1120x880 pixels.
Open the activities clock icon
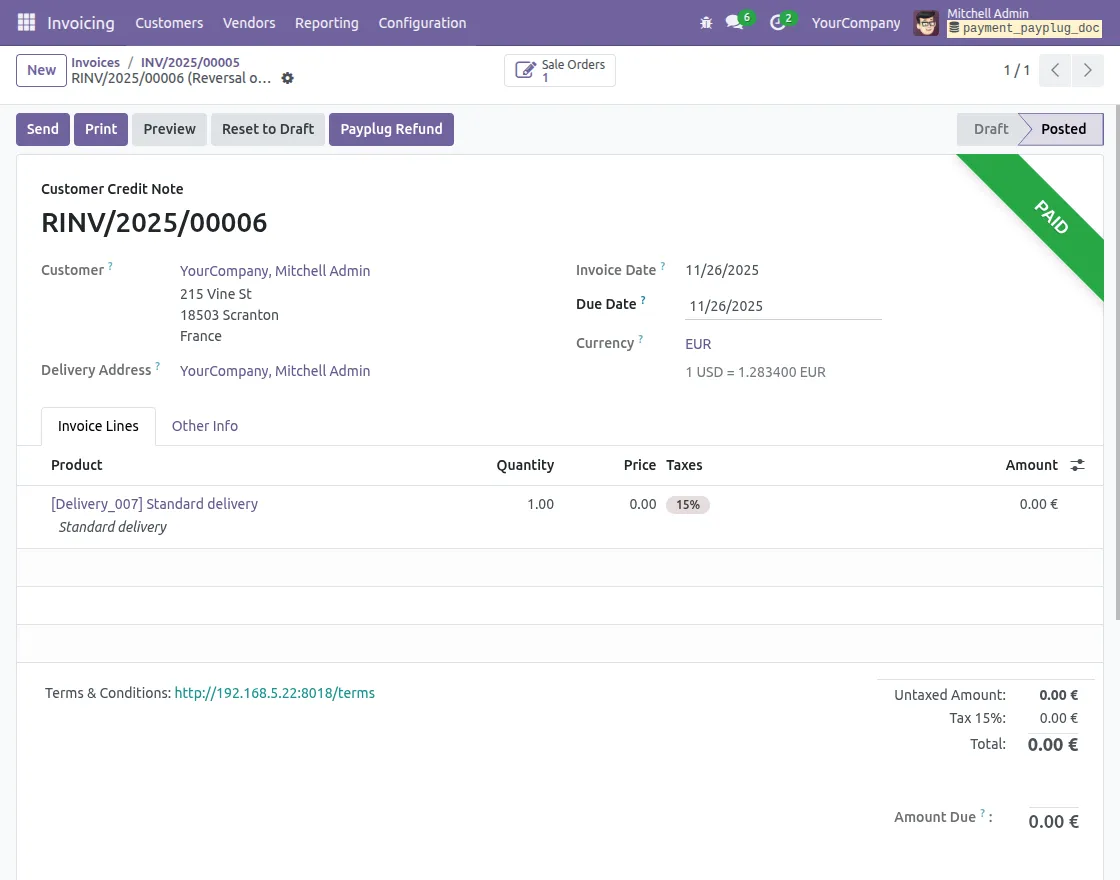coord(775,22)
